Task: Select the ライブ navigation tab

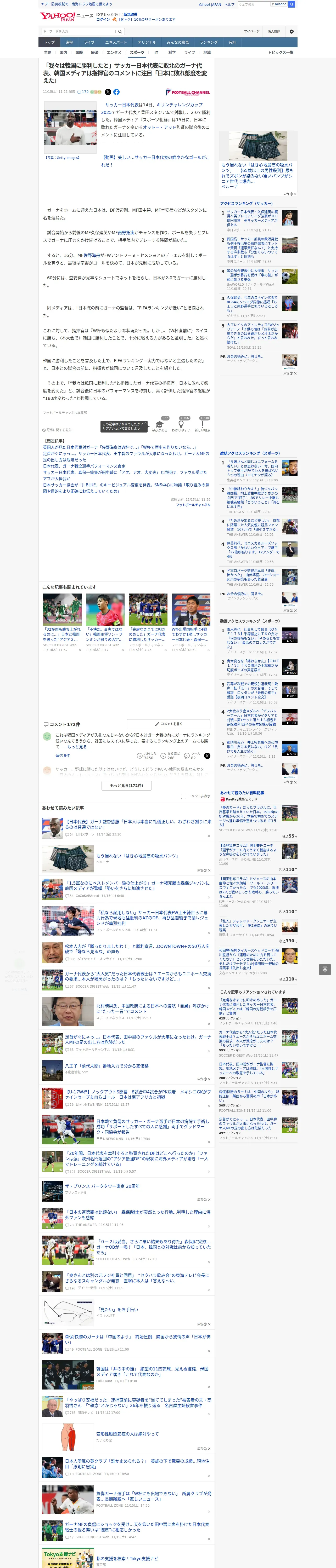Action: pos(89,43)
